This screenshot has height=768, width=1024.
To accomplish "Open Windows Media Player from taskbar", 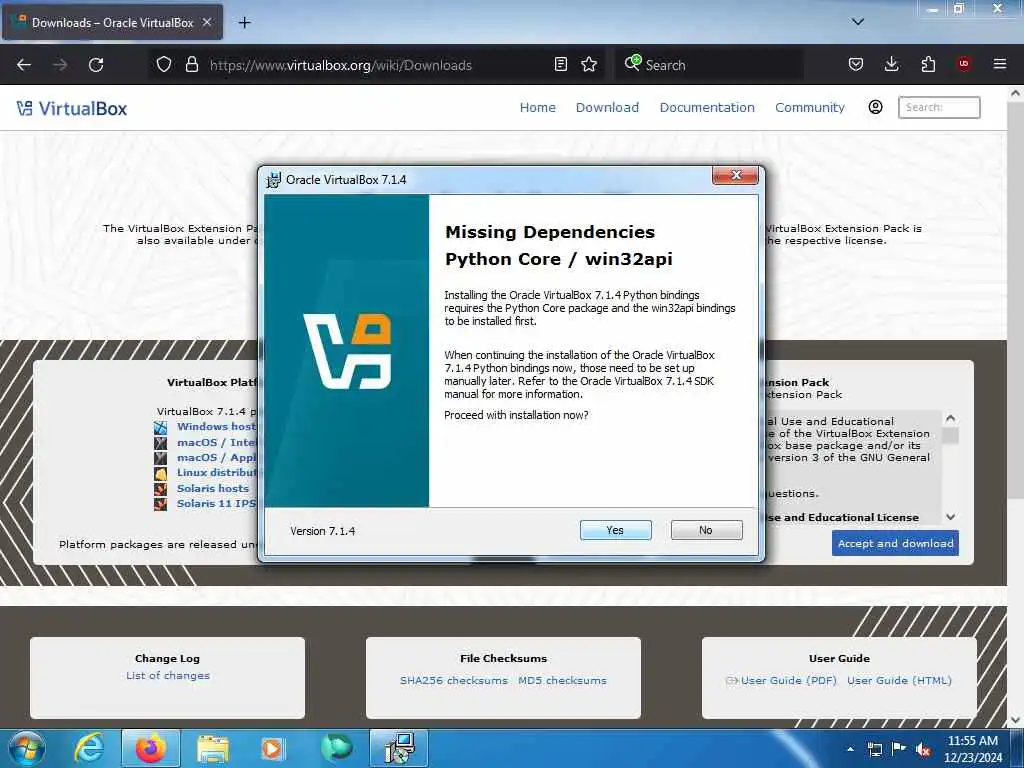I will [x=272, y=748].
